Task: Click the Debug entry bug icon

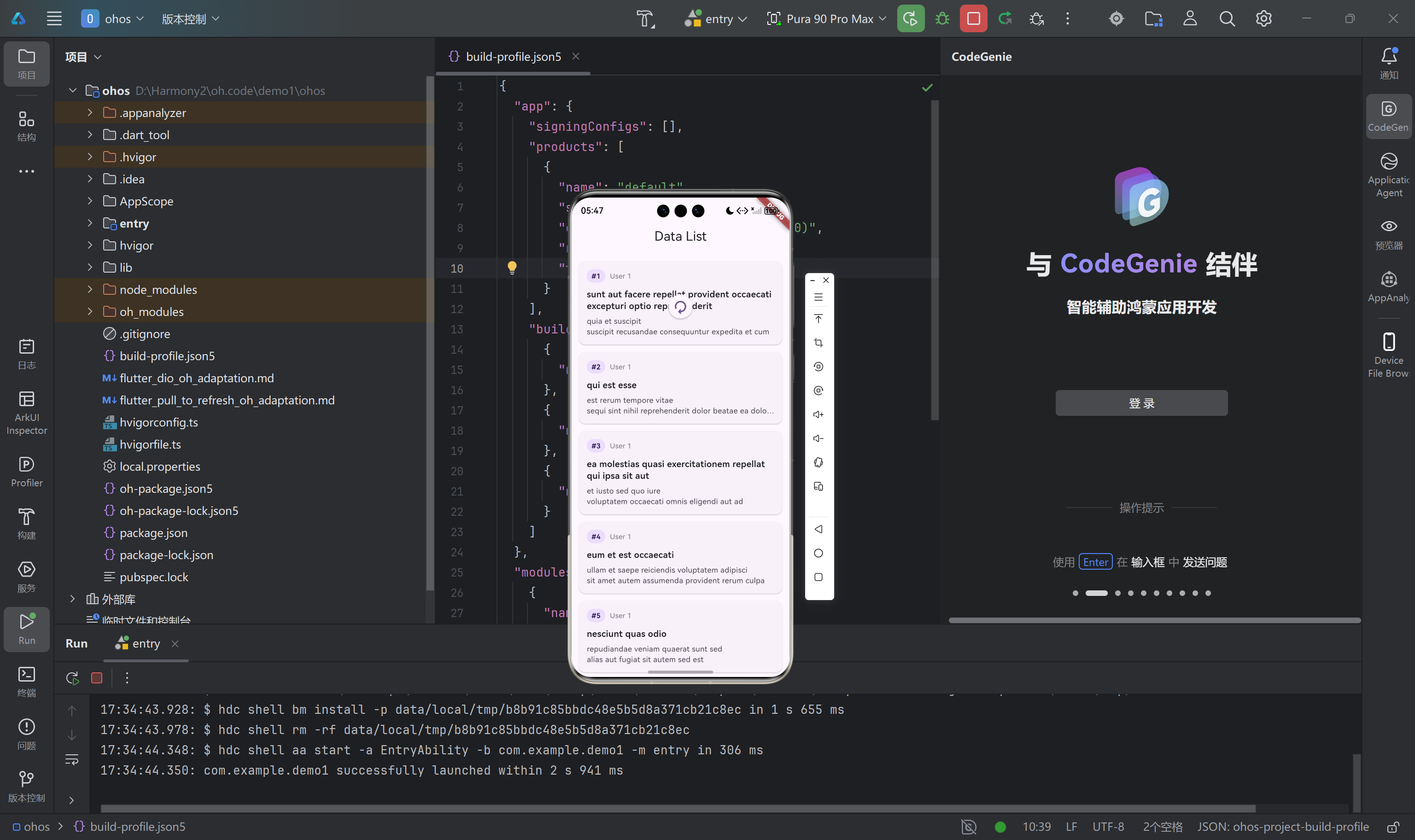Action: [942, 19]
